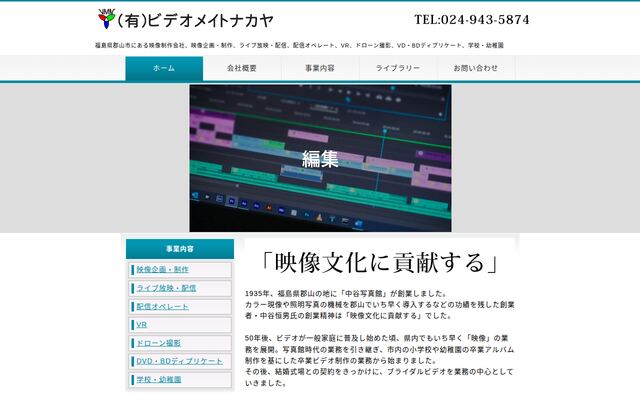Click the TEL:024-943-5874 phone number
The height and width of the screenshot is (400, 640).
(472, 20)
